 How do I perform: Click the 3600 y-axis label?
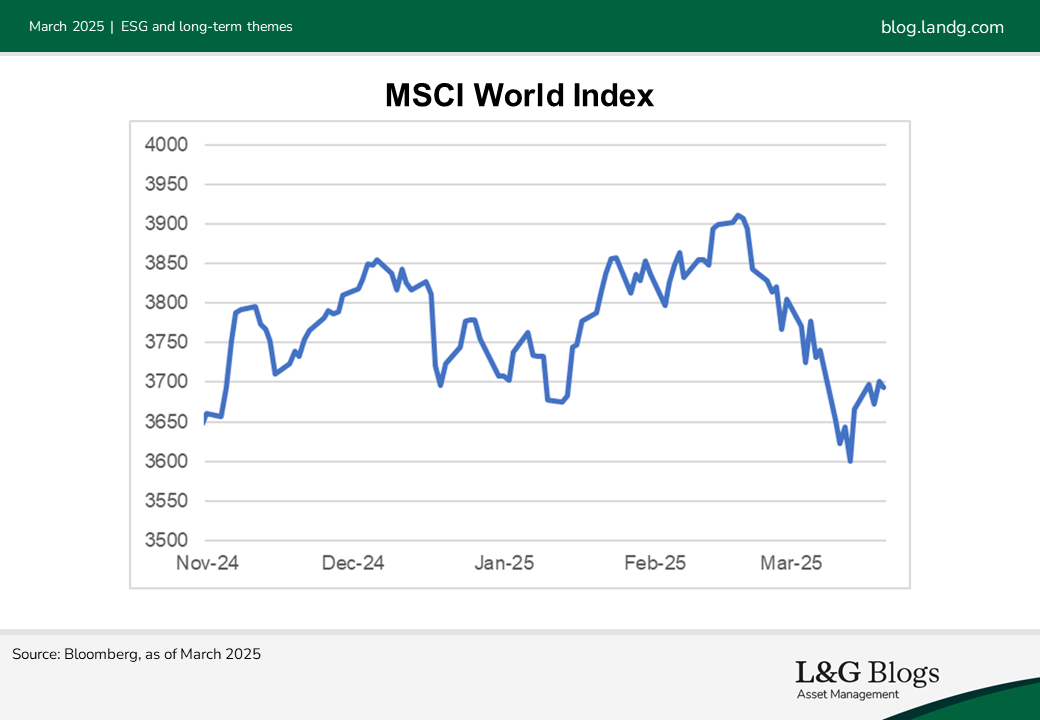click(166, 462)
